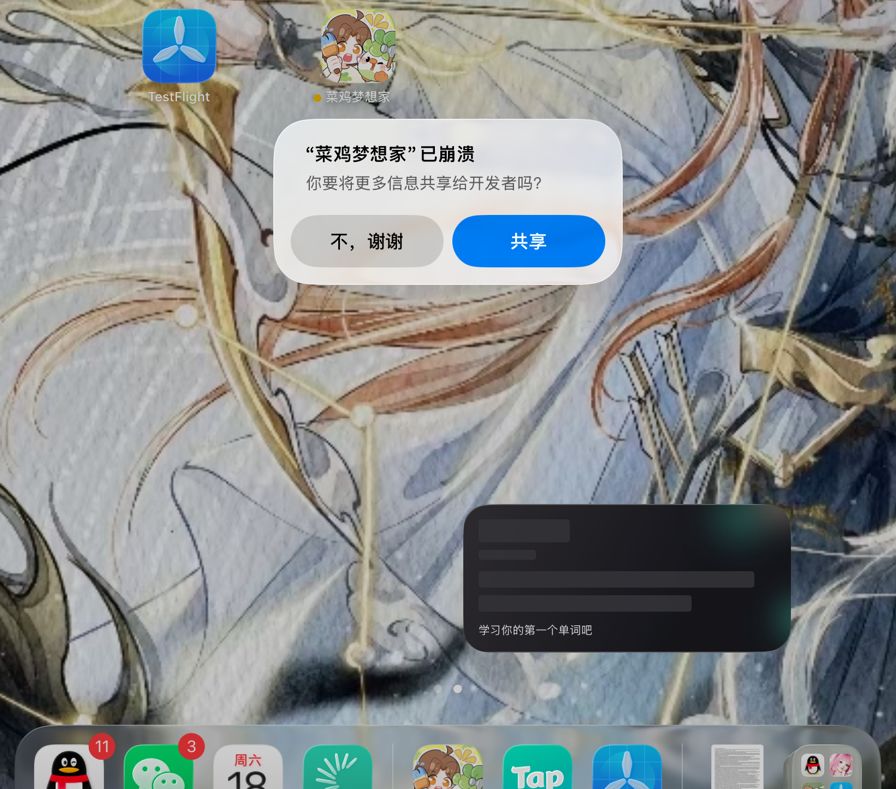Open the TestFlight app on home screen
This screenshot has height=789, width=896.
179,46
